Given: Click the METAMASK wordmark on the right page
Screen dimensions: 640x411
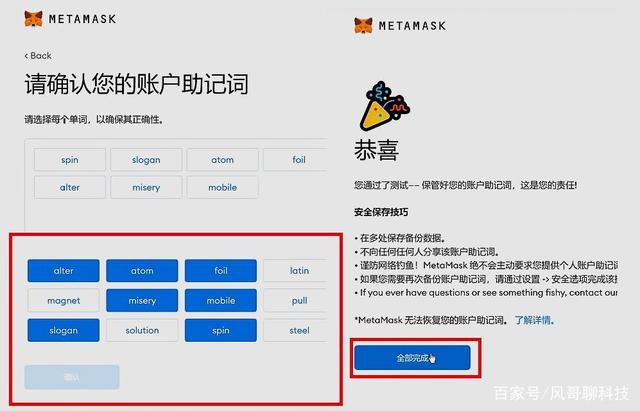Looking at the screenshot, I should [412, 26].
